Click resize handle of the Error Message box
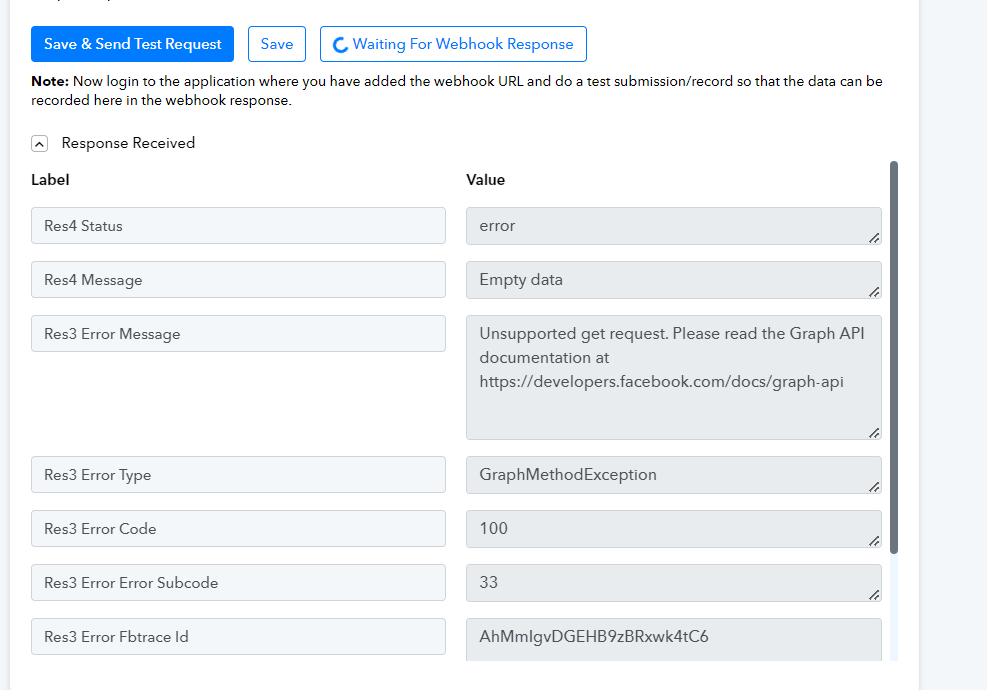The image size is (987, 690). tap(874, 433)
